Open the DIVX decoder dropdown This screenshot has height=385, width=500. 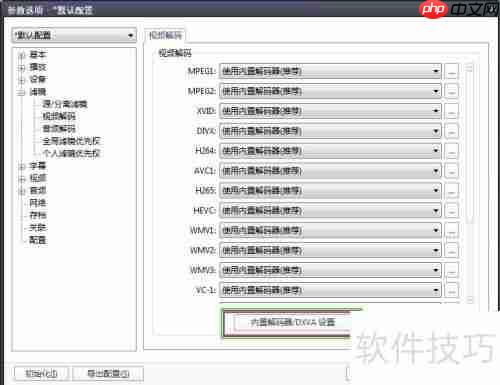pos(330,131)
